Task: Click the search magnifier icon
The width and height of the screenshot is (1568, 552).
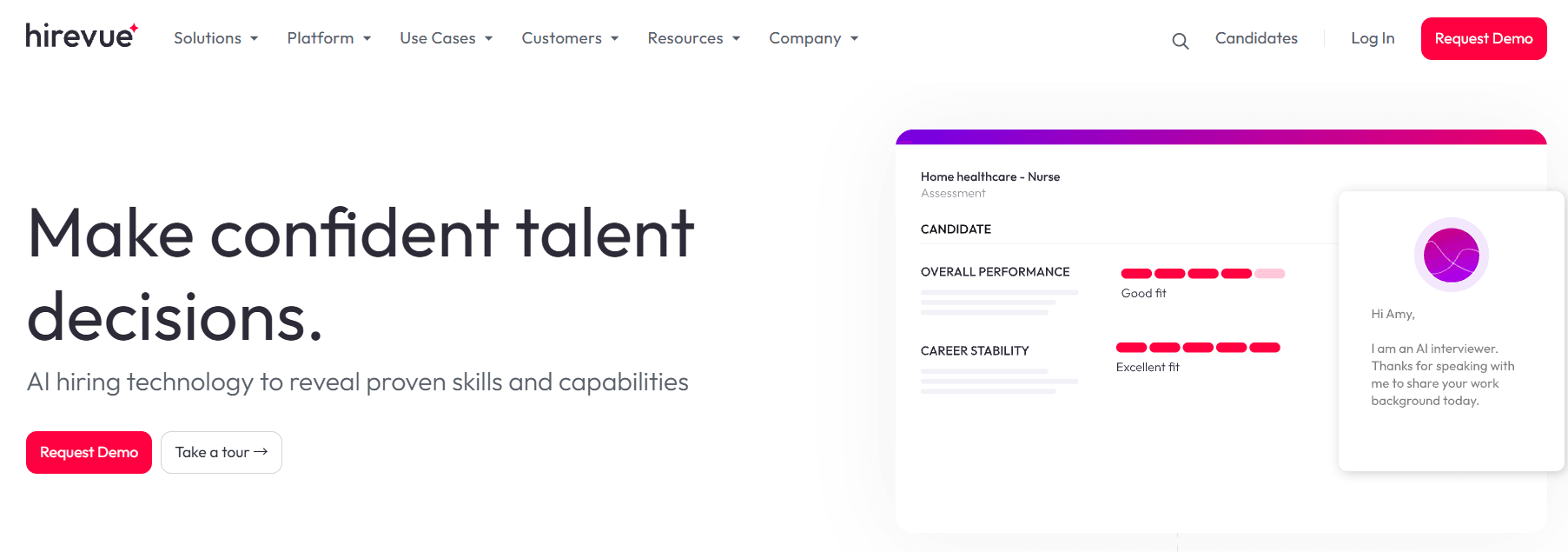Action: (1180, 41)
